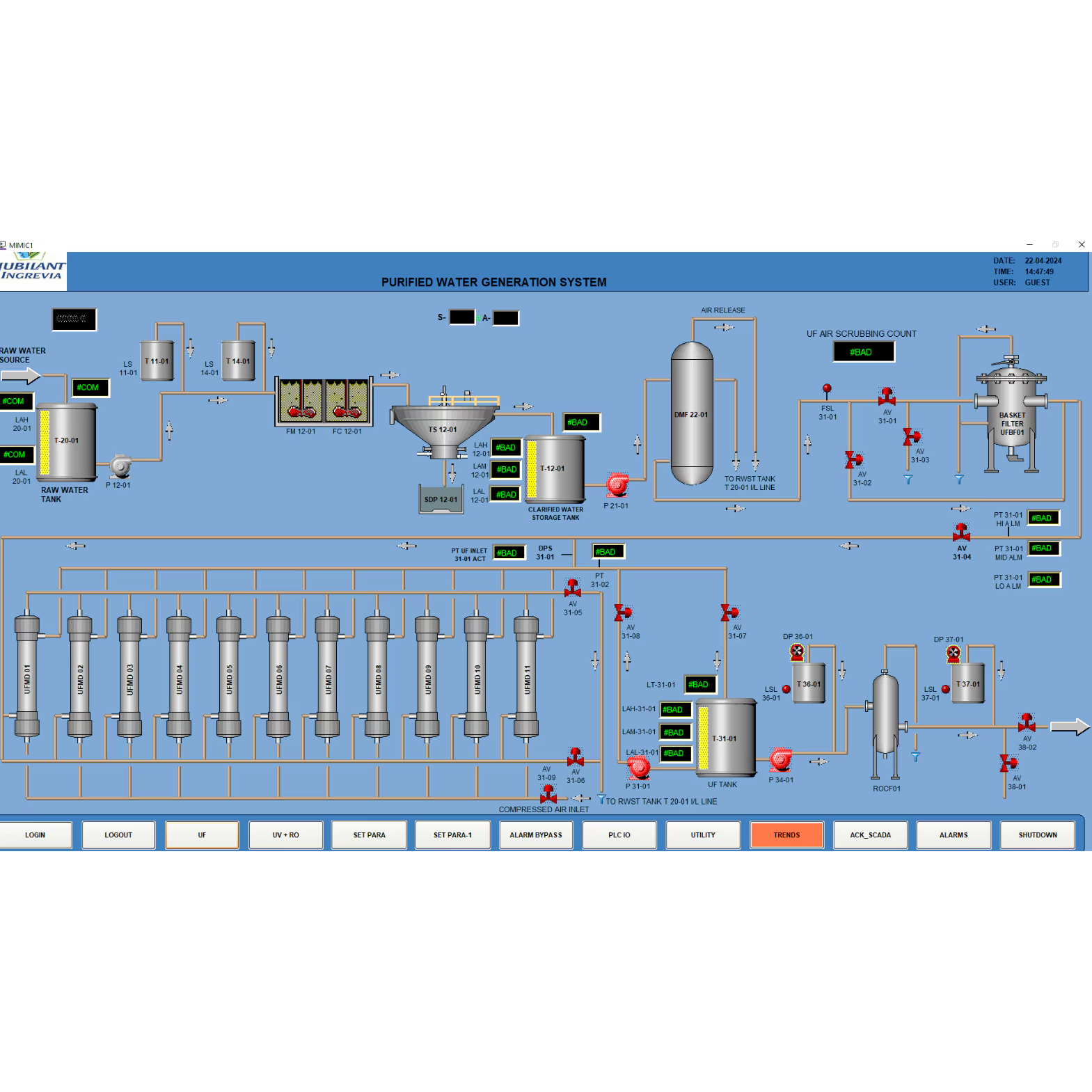Click dosing pump DP 36-01 icon

[797, 652]
